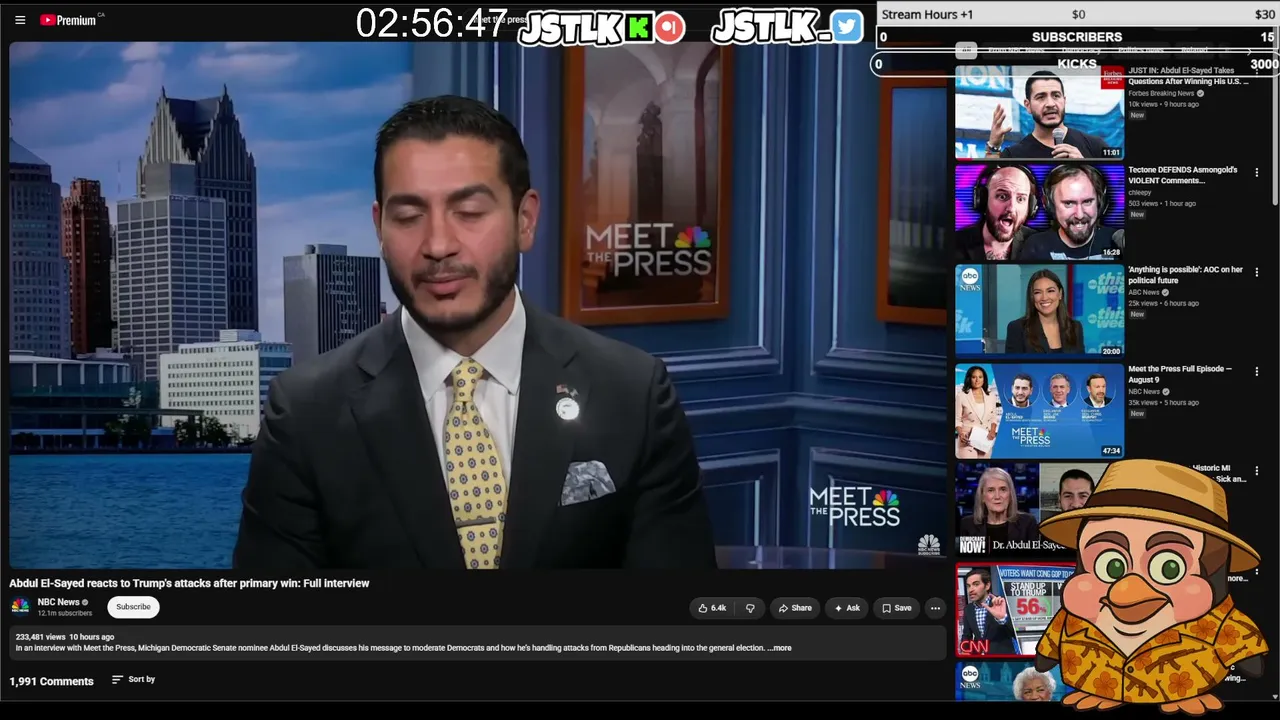The image size is (1280, 720).
Task: Click 'New' badge under Tectone video
Action: coord(1137,215)
